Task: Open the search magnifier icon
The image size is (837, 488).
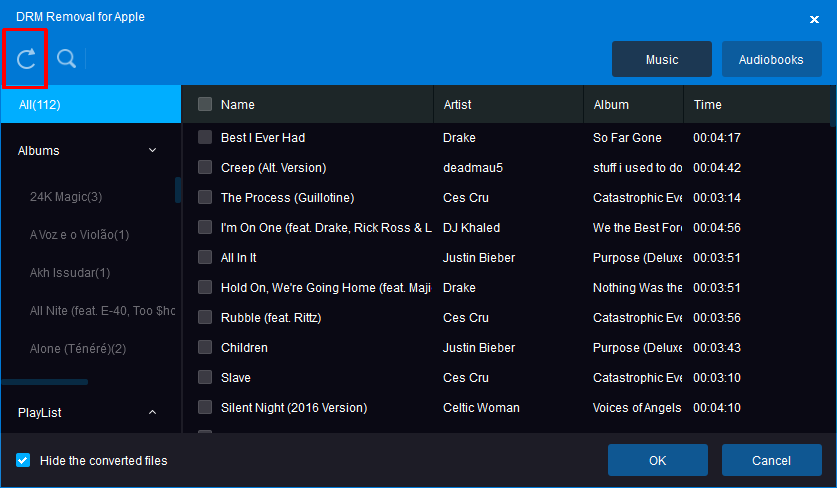Action: (x=66, y=59)
